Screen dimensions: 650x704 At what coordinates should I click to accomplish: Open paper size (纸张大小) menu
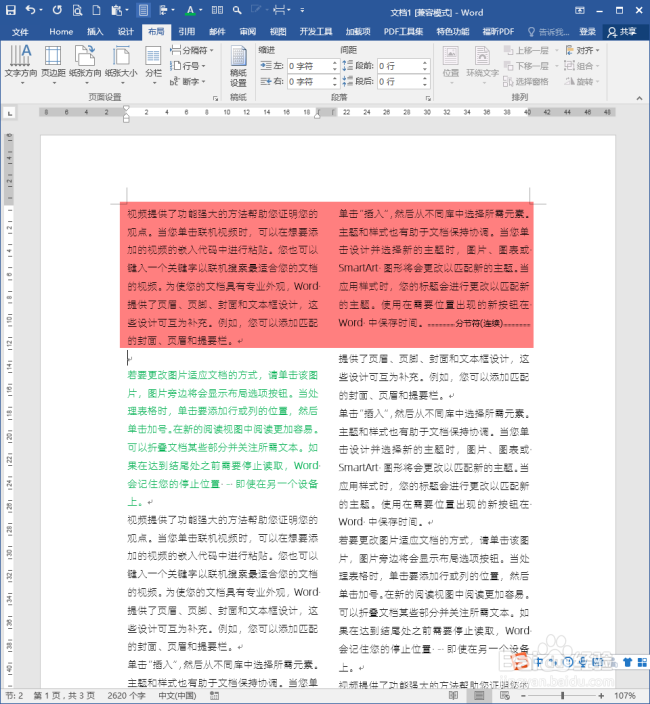[121, 65]
